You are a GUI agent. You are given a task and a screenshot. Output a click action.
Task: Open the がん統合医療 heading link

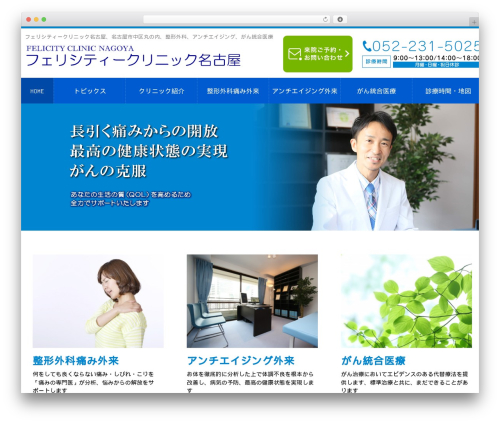(373, 360)
